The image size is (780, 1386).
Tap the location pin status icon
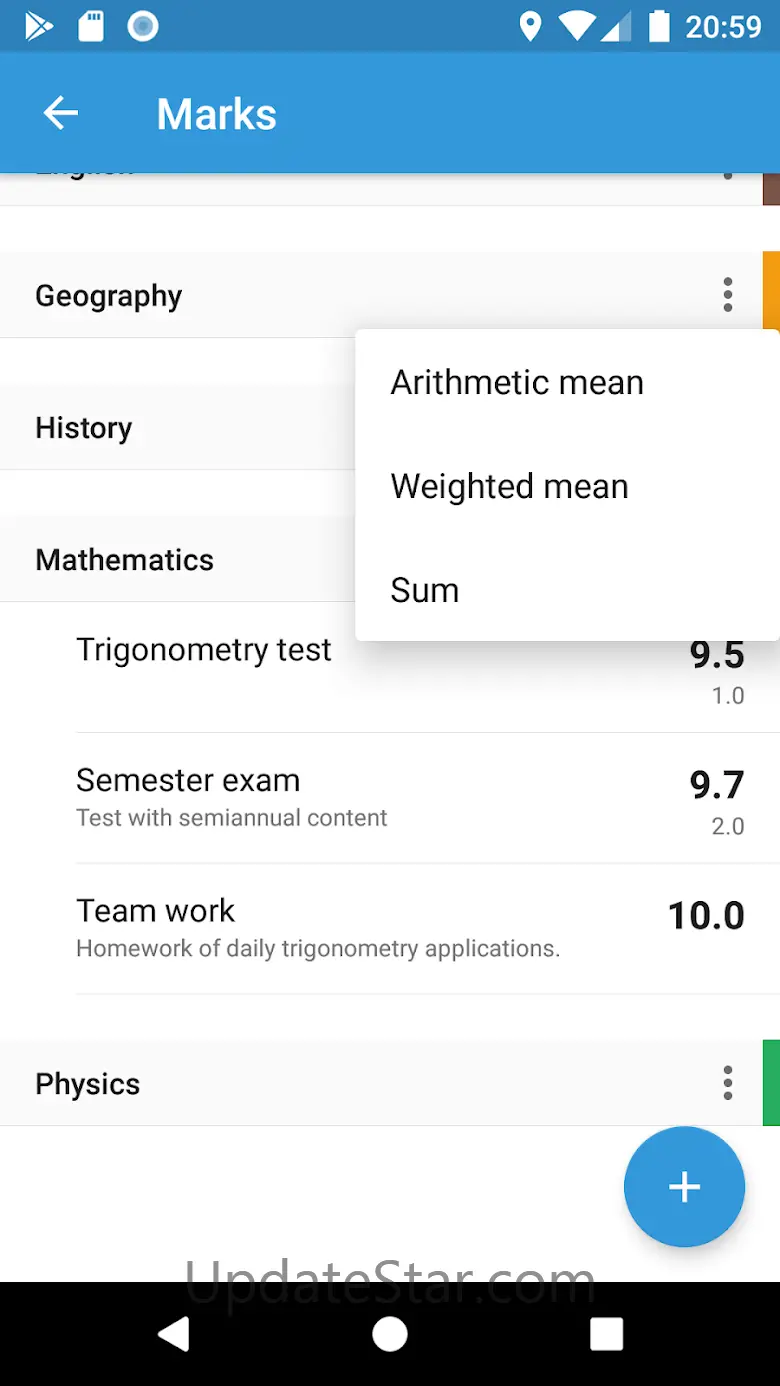coord(530,27)
